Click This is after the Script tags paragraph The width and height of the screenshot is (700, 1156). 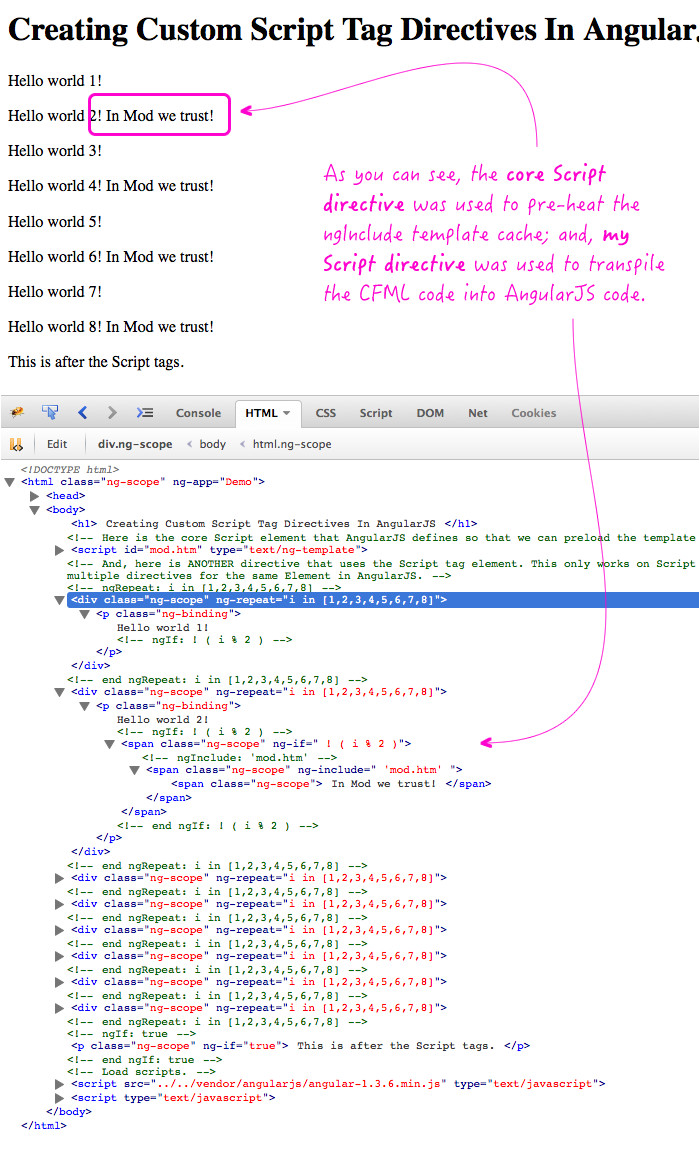click(96, 362)
